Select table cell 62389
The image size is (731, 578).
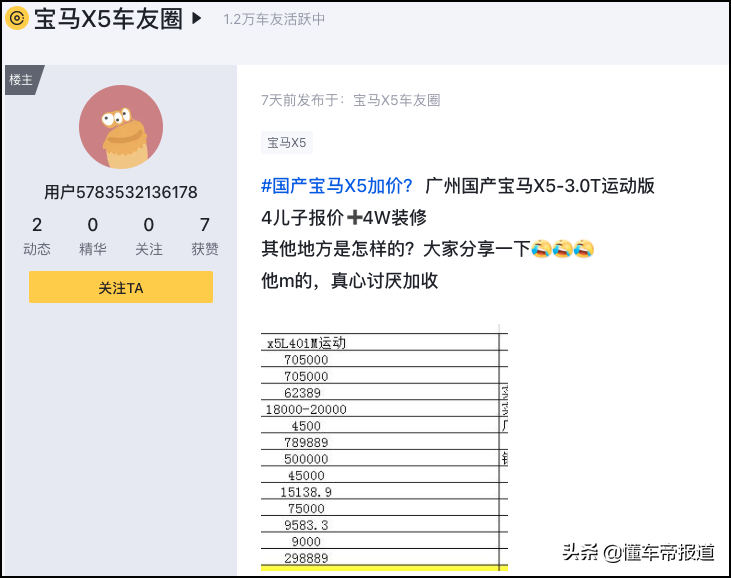380,392
